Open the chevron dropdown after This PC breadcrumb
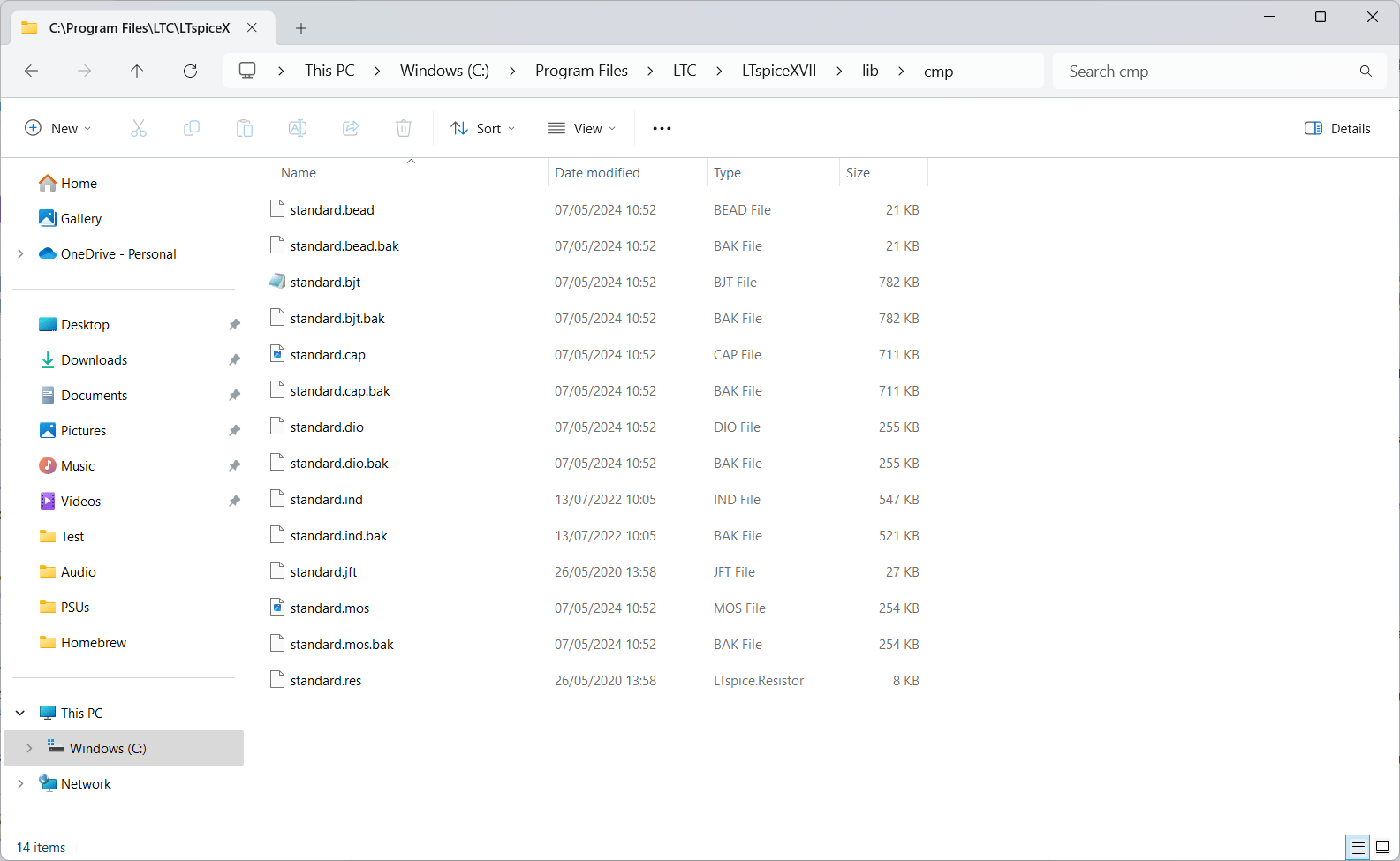 [x=377, y=71]
